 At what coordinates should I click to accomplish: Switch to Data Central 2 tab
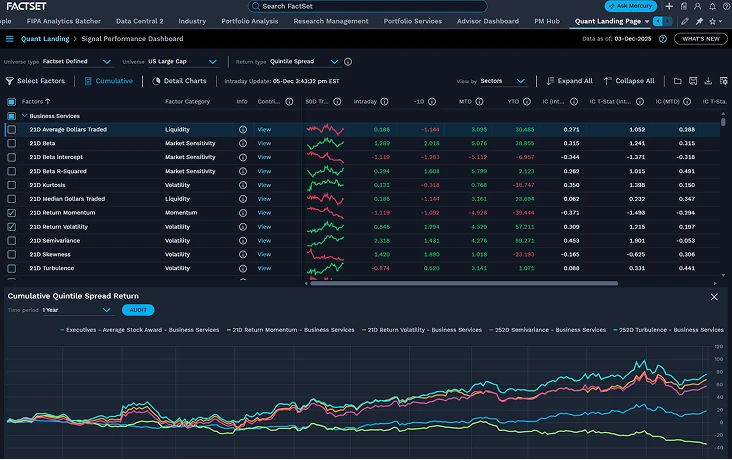pyautogui.click(x=140, y=21)
